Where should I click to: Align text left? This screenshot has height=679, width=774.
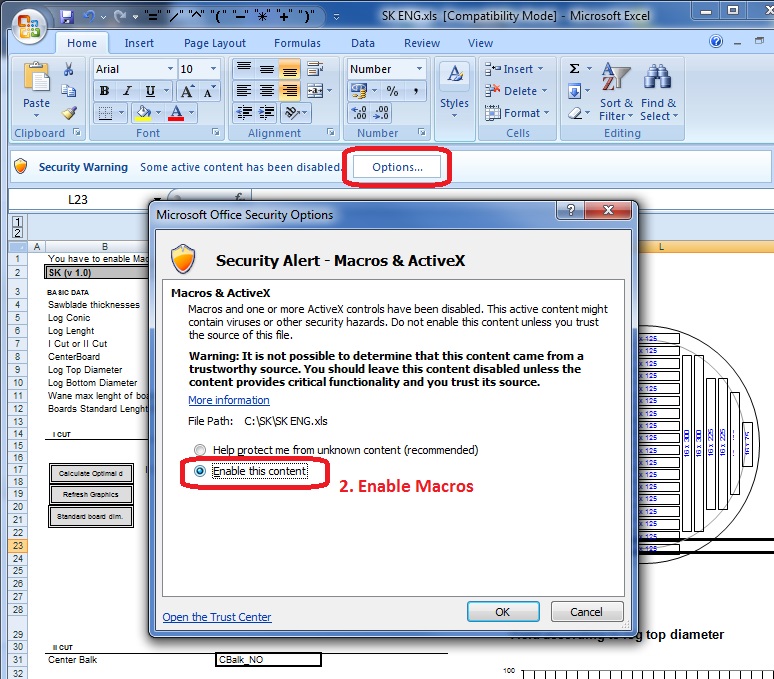click(244, 91)
